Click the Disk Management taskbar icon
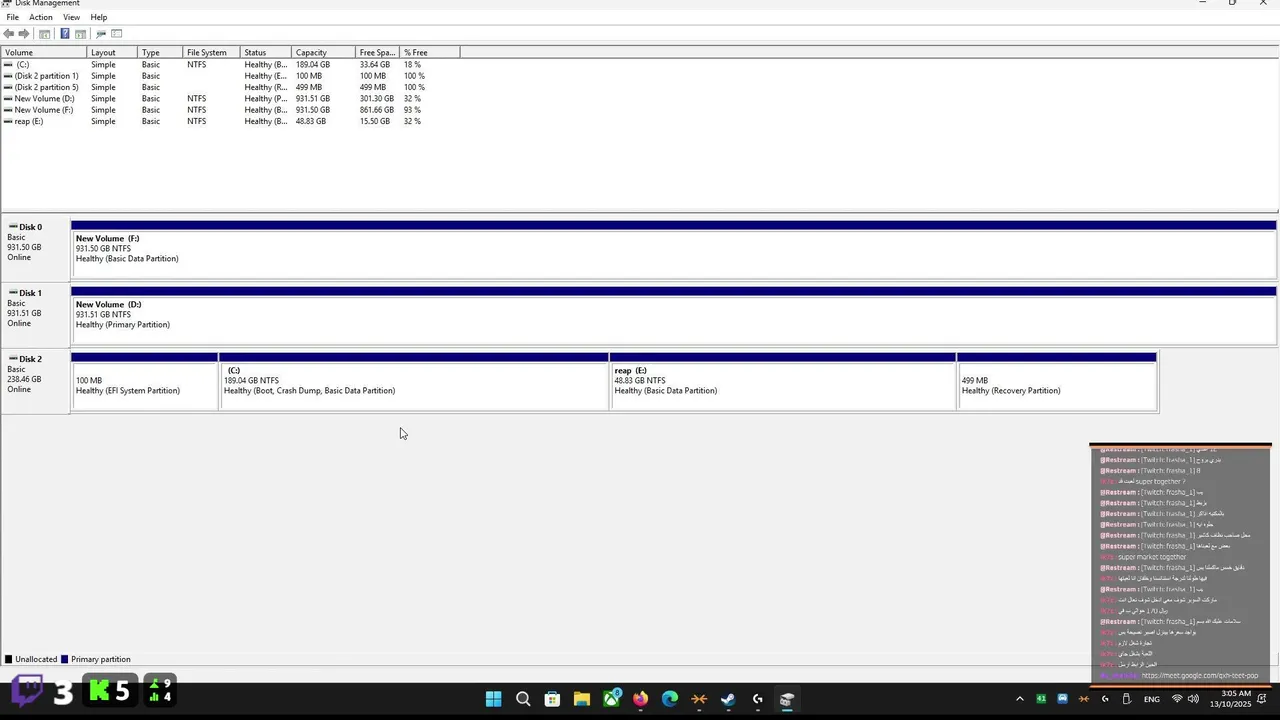 click(787, 699)
